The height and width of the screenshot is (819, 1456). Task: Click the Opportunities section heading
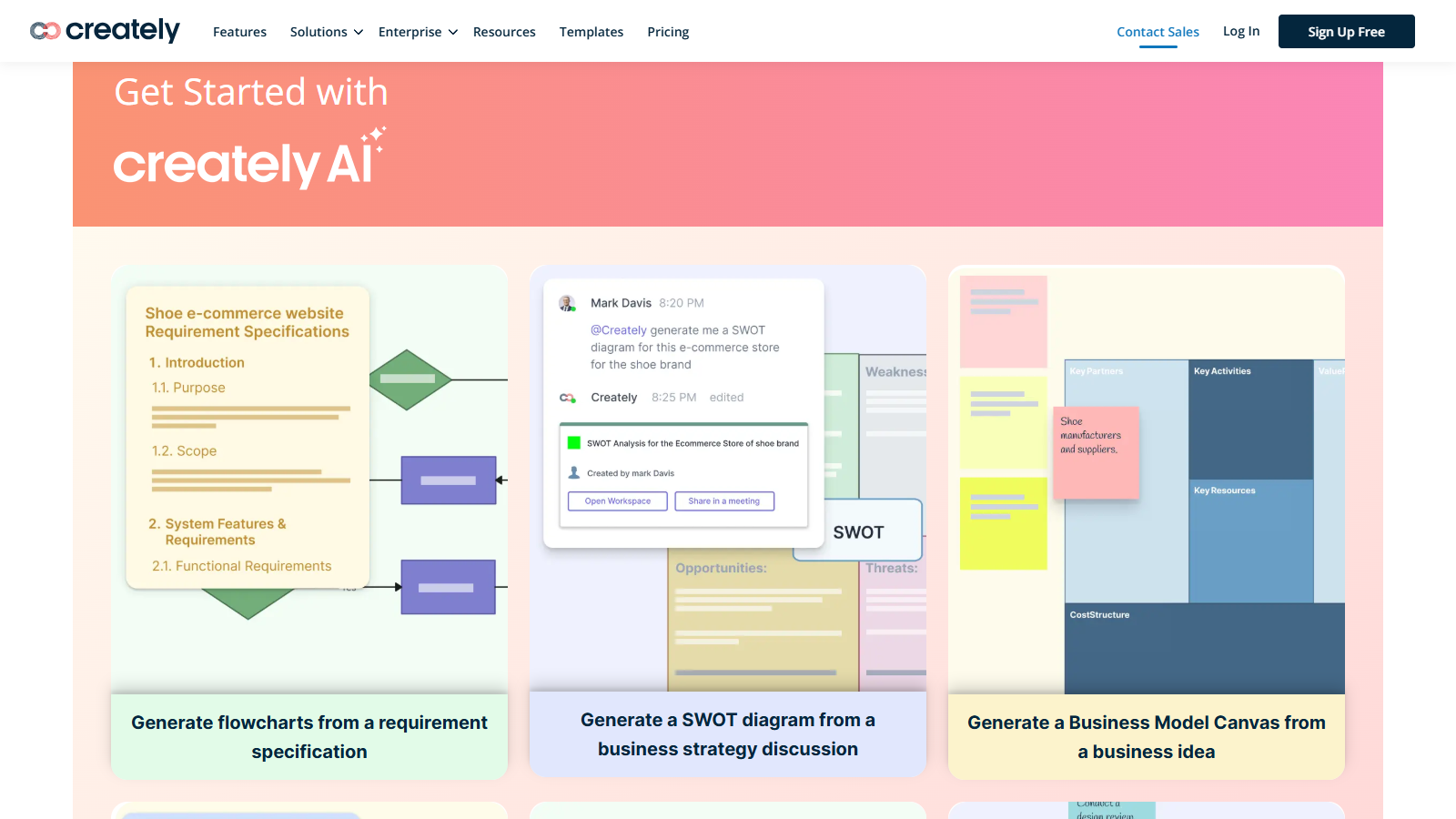point(721,568)
